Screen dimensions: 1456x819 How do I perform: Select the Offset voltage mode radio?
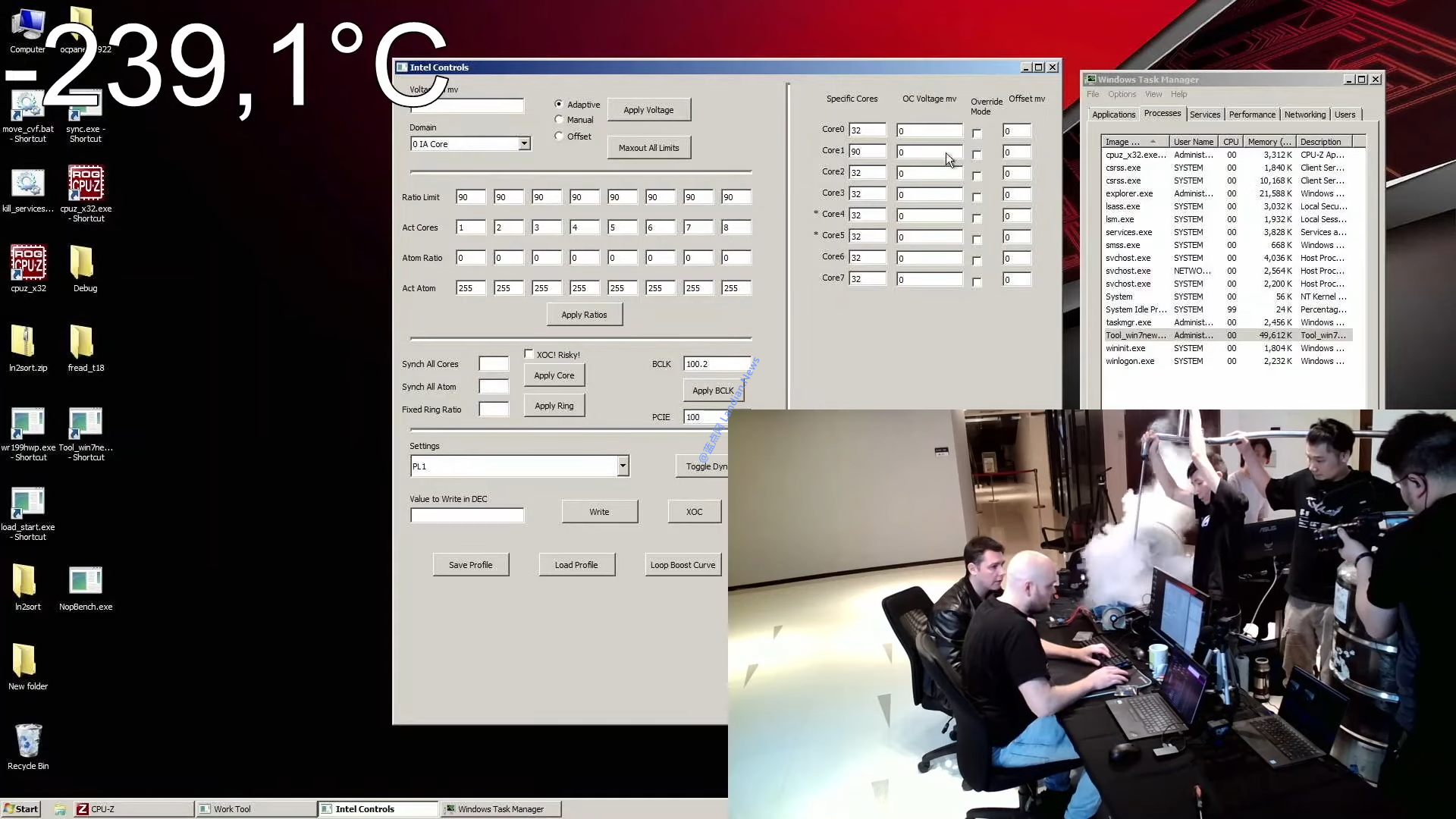point(559,136)
